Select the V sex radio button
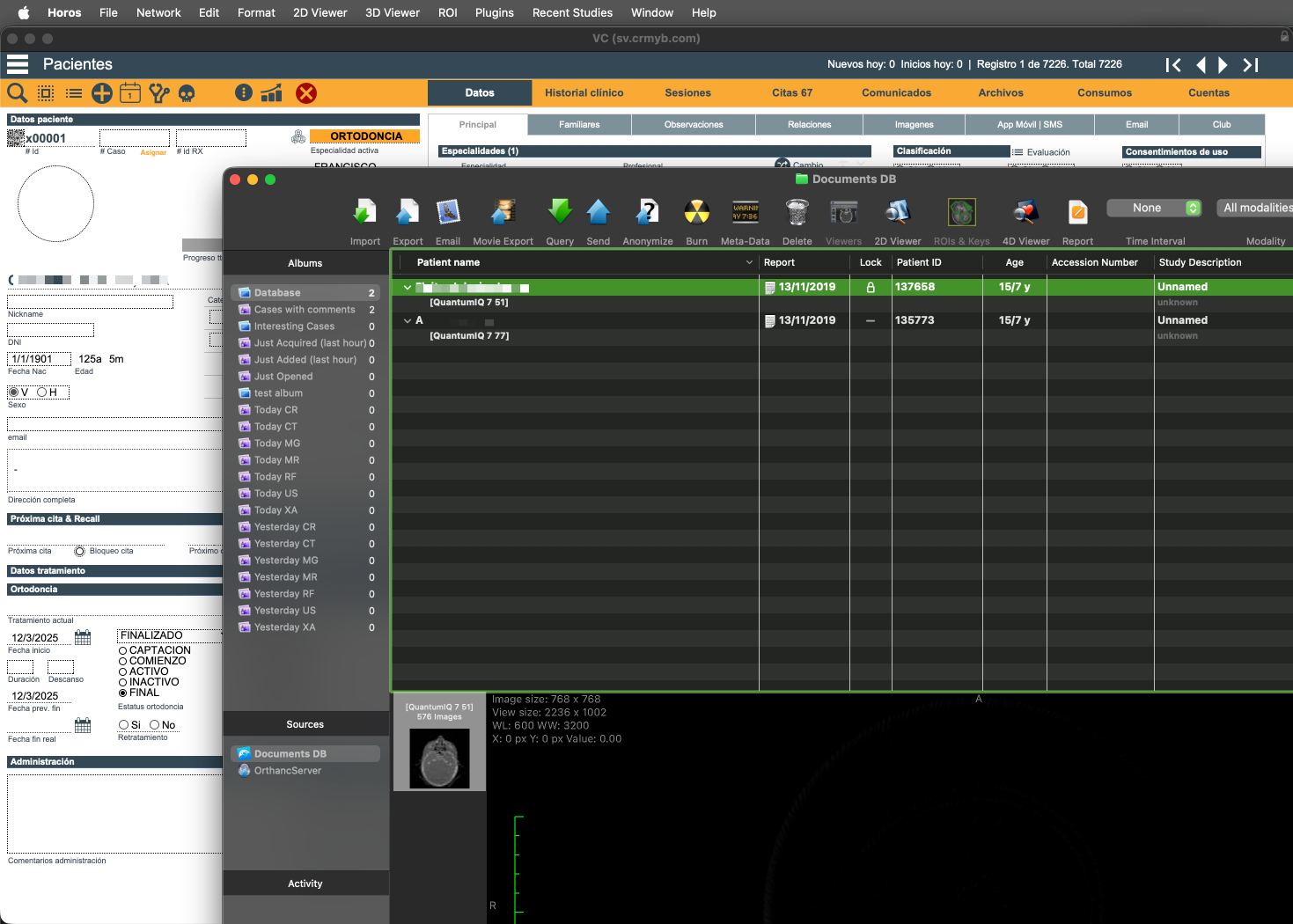The height and width of the screenshot is (924, 1293). tap(13, 392)
